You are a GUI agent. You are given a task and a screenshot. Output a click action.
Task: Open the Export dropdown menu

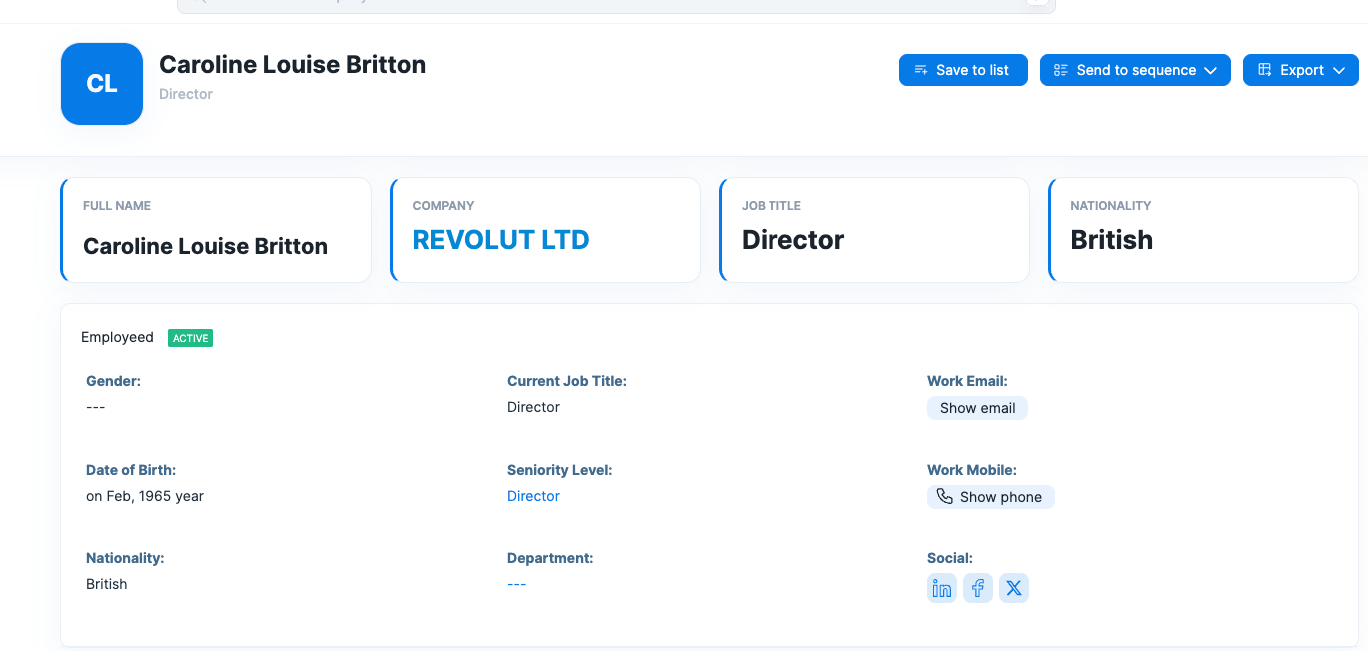[x=1301, y=70]
